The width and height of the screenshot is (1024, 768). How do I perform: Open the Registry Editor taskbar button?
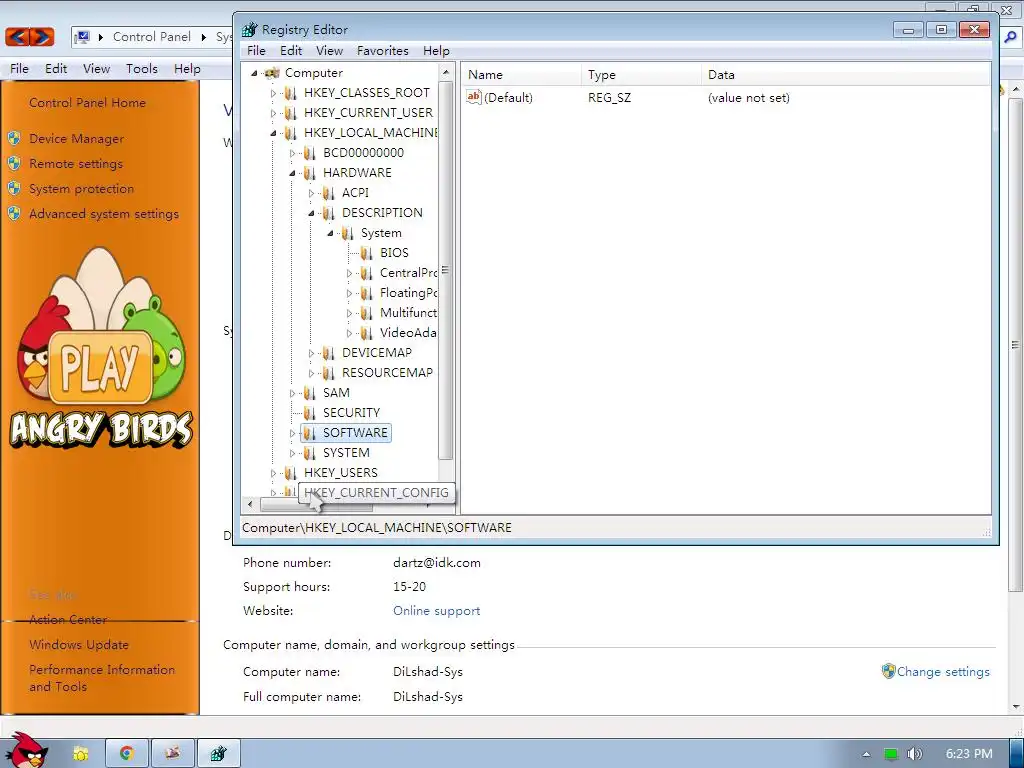pyautogui.click(x=219, y=754)
